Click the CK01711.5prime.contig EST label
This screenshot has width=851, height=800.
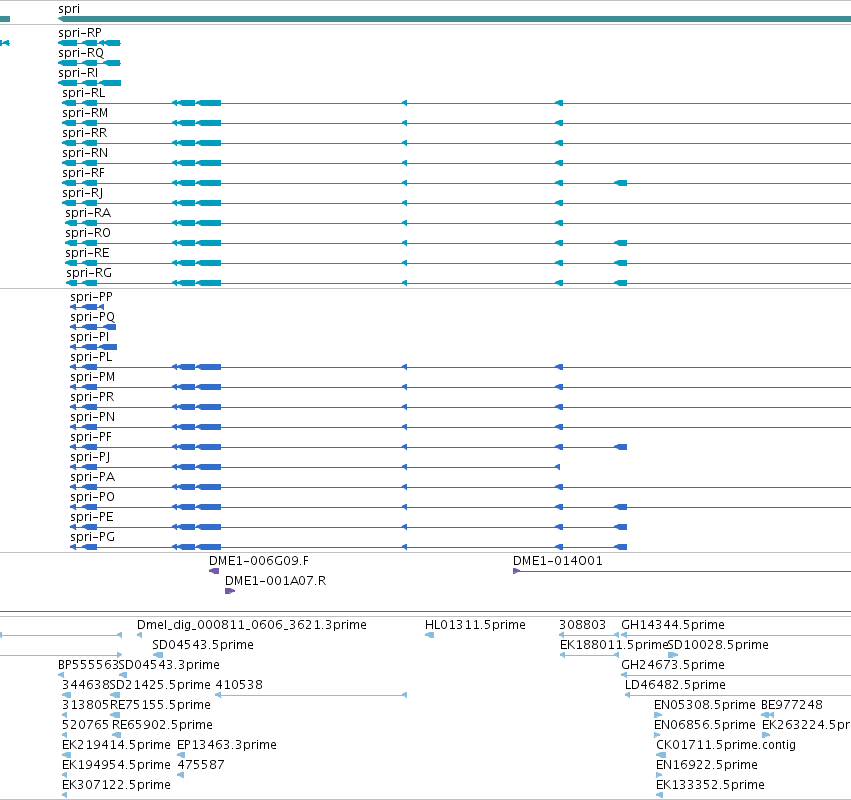point(726,745)
